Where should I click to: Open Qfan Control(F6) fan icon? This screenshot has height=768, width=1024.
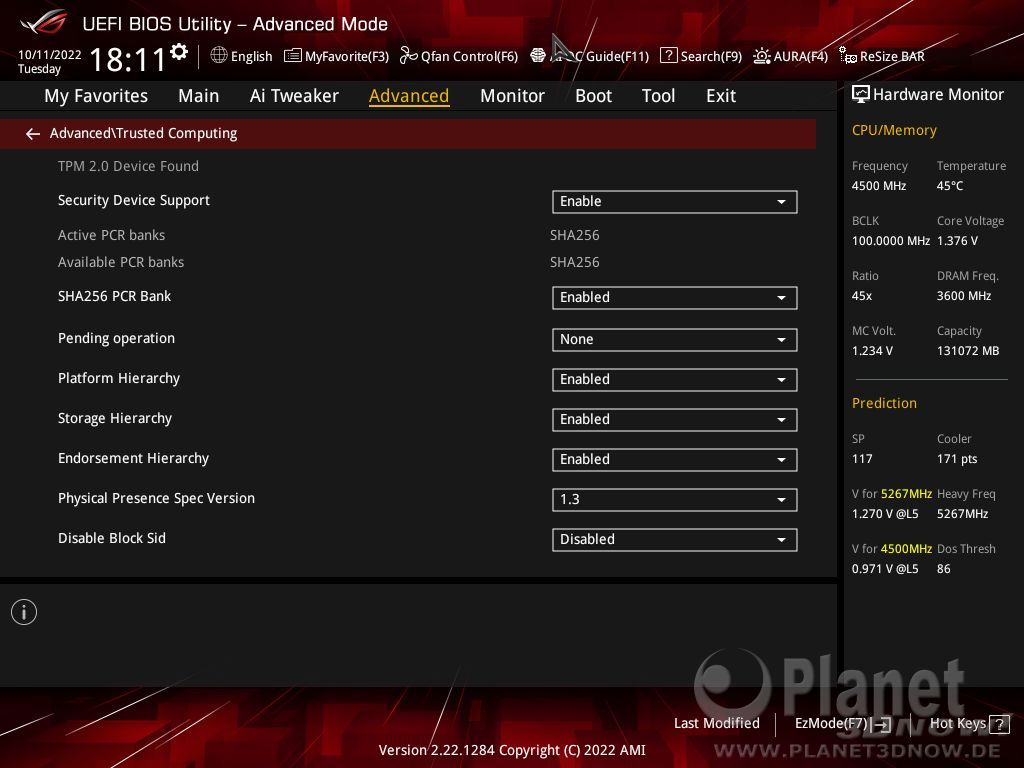pos(408,56)
